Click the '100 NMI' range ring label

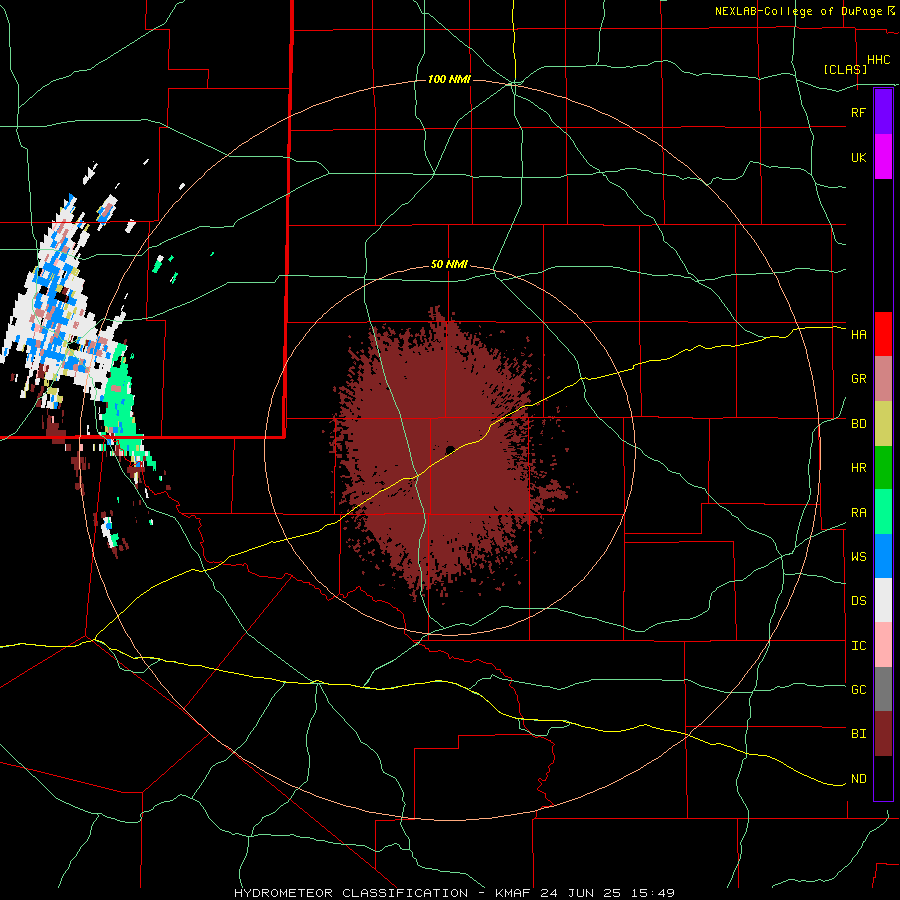click(449, 79)
